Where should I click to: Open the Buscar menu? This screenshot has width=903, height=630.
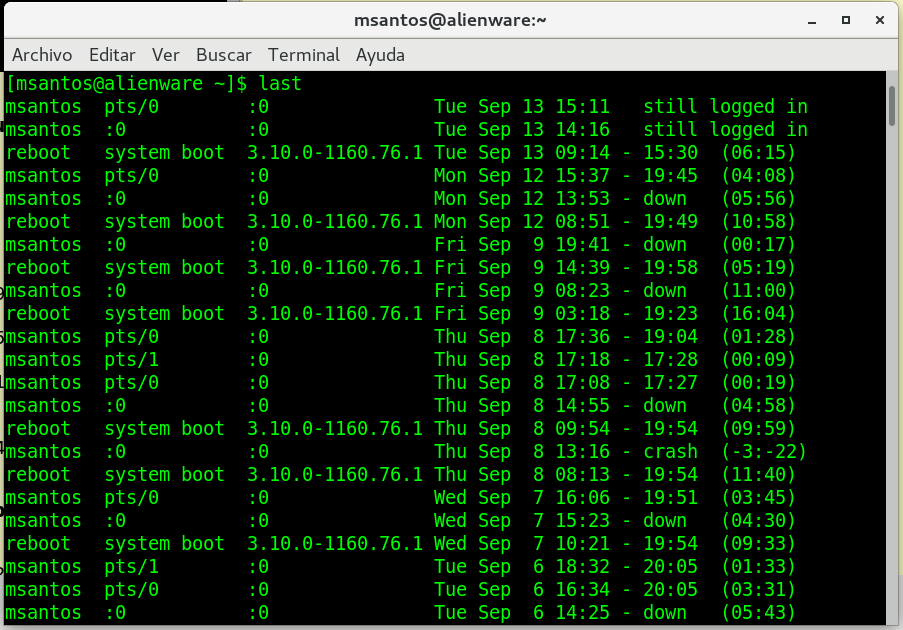pyautogui.click(x=223, y=55)
